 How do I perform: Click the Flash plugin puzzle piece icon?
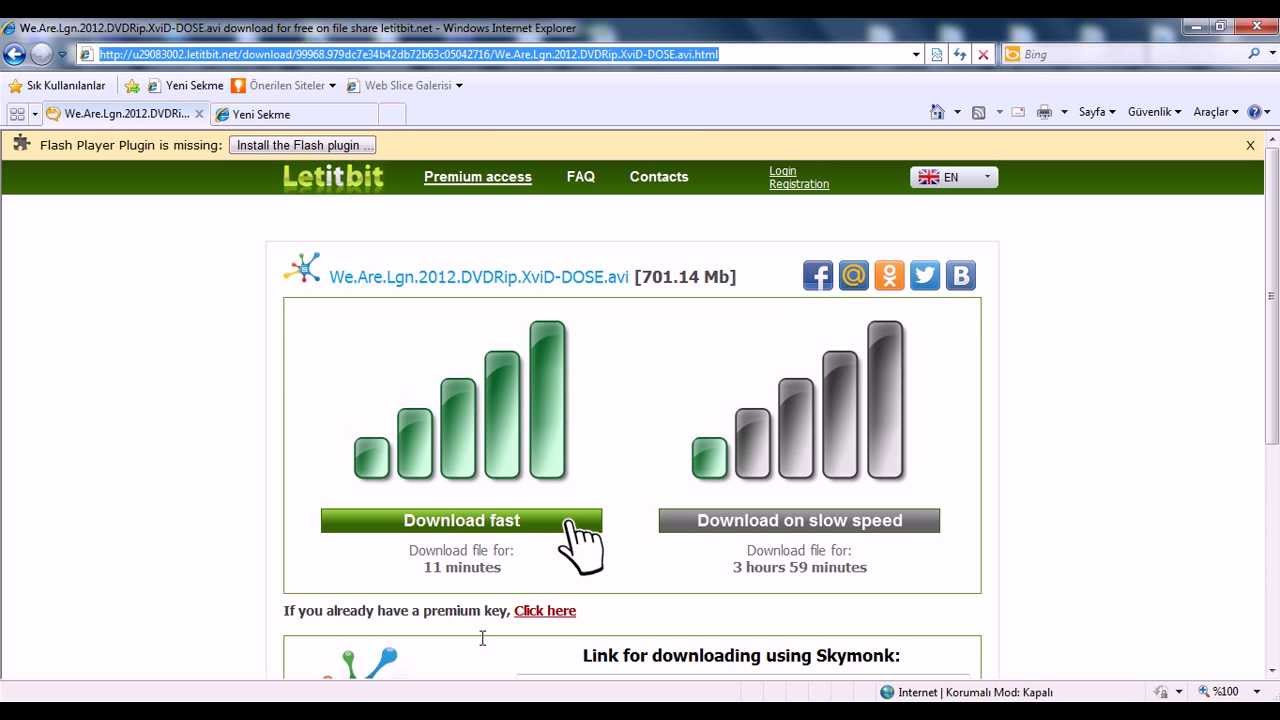point(20,145)
